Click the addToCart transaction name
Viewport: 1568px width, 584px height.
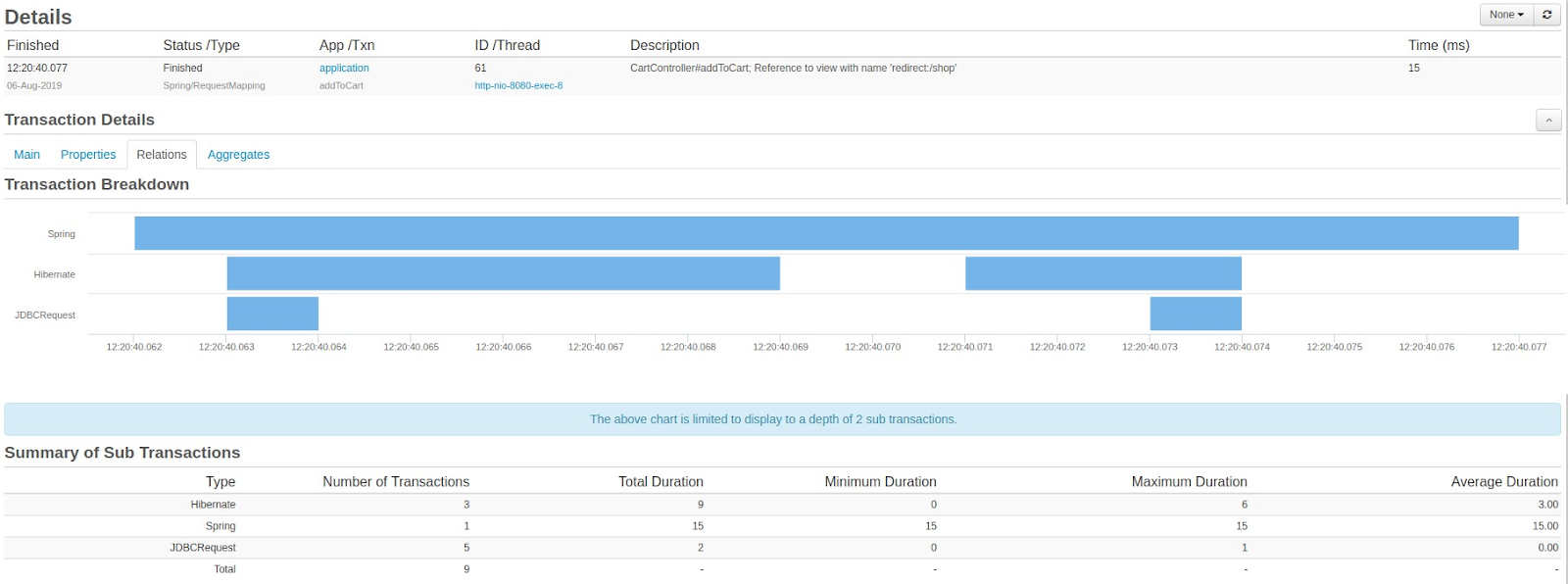pos(341,86)
